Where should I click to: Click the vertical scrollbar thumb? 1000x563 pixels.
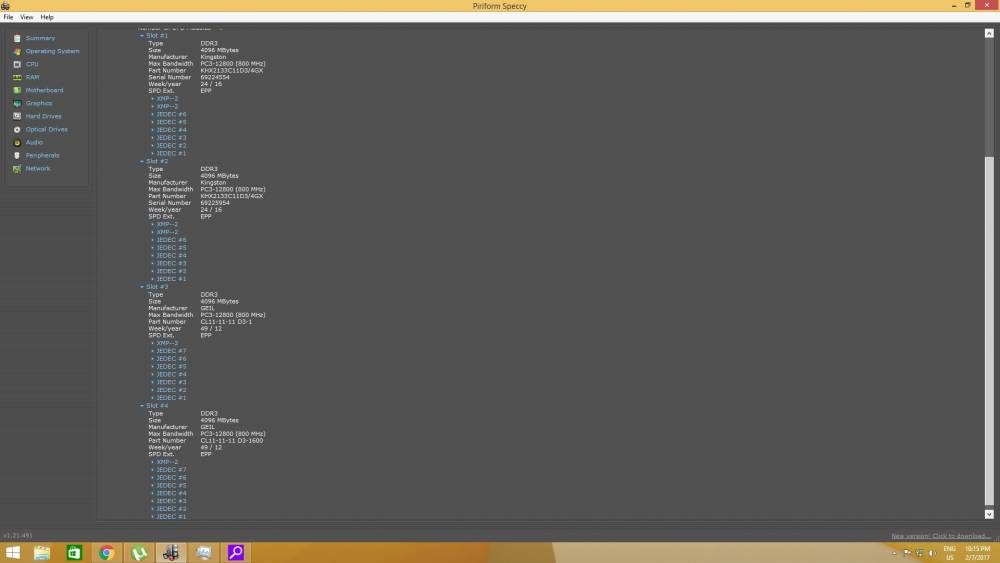tap(989, 330)
